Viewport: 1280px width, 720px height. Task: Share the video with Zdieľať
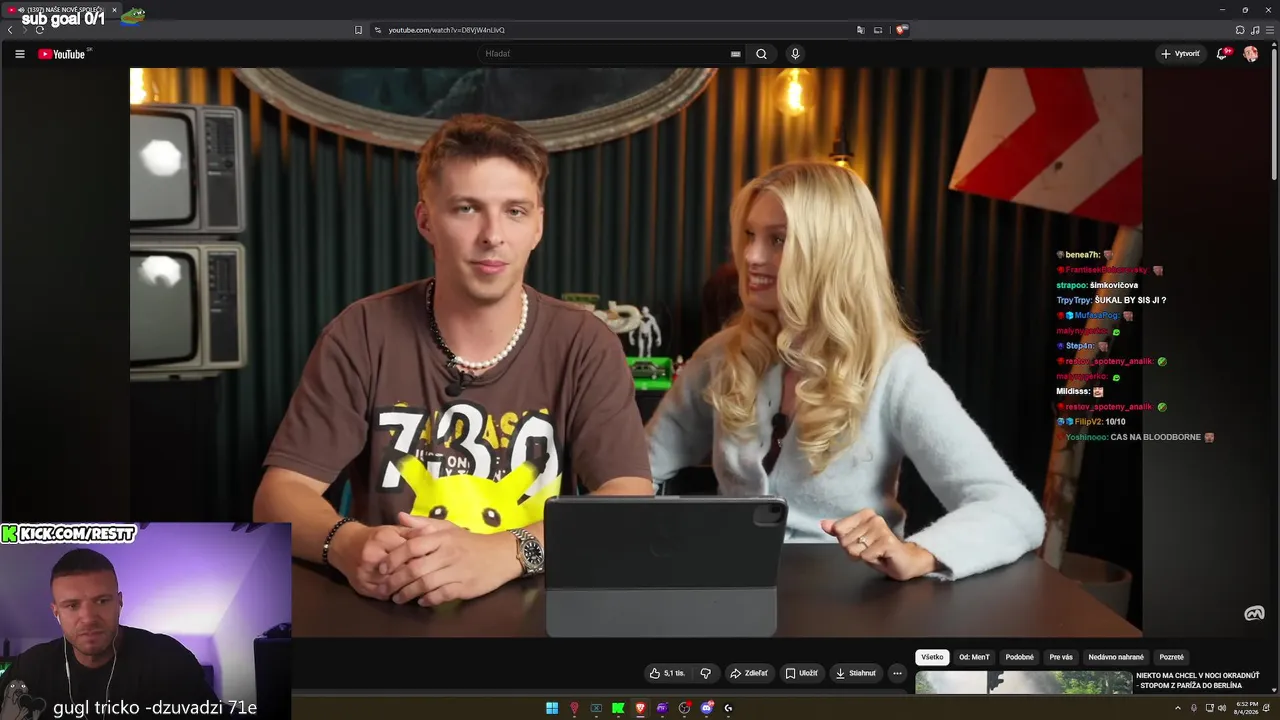click(749, 673)
